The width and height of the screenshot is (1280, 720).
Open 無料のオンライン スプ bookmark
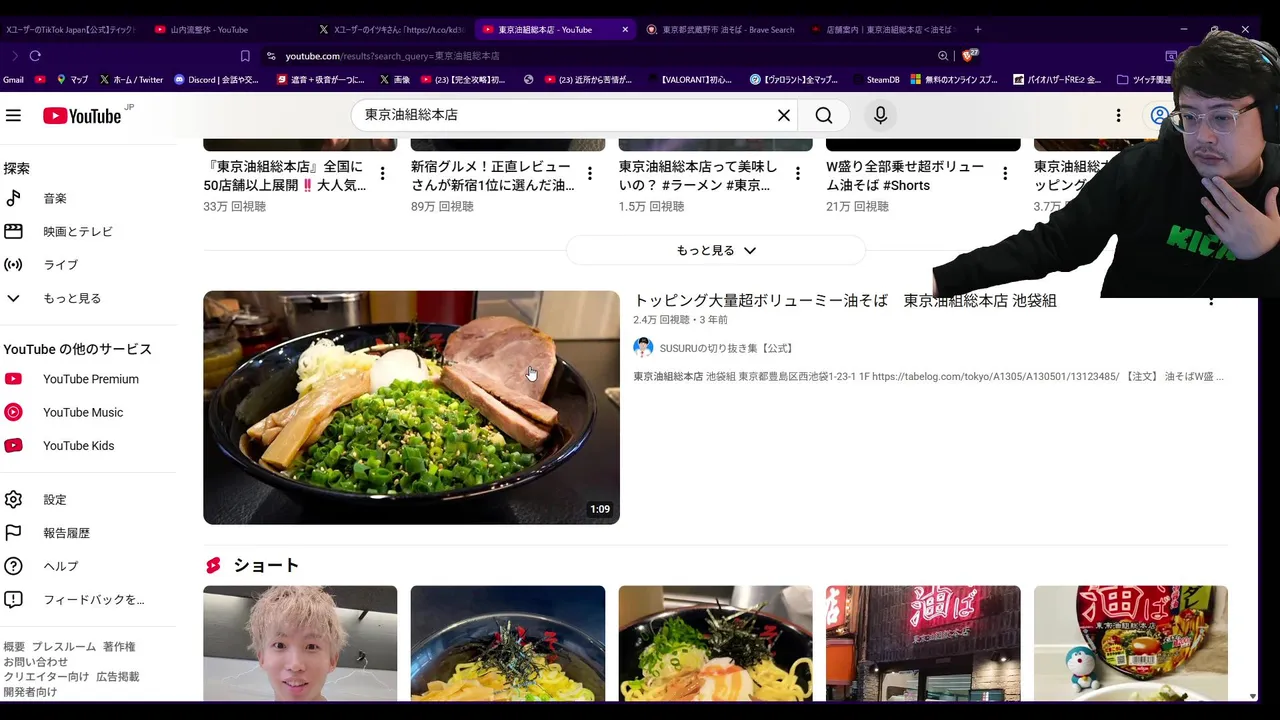click(955, 79)
